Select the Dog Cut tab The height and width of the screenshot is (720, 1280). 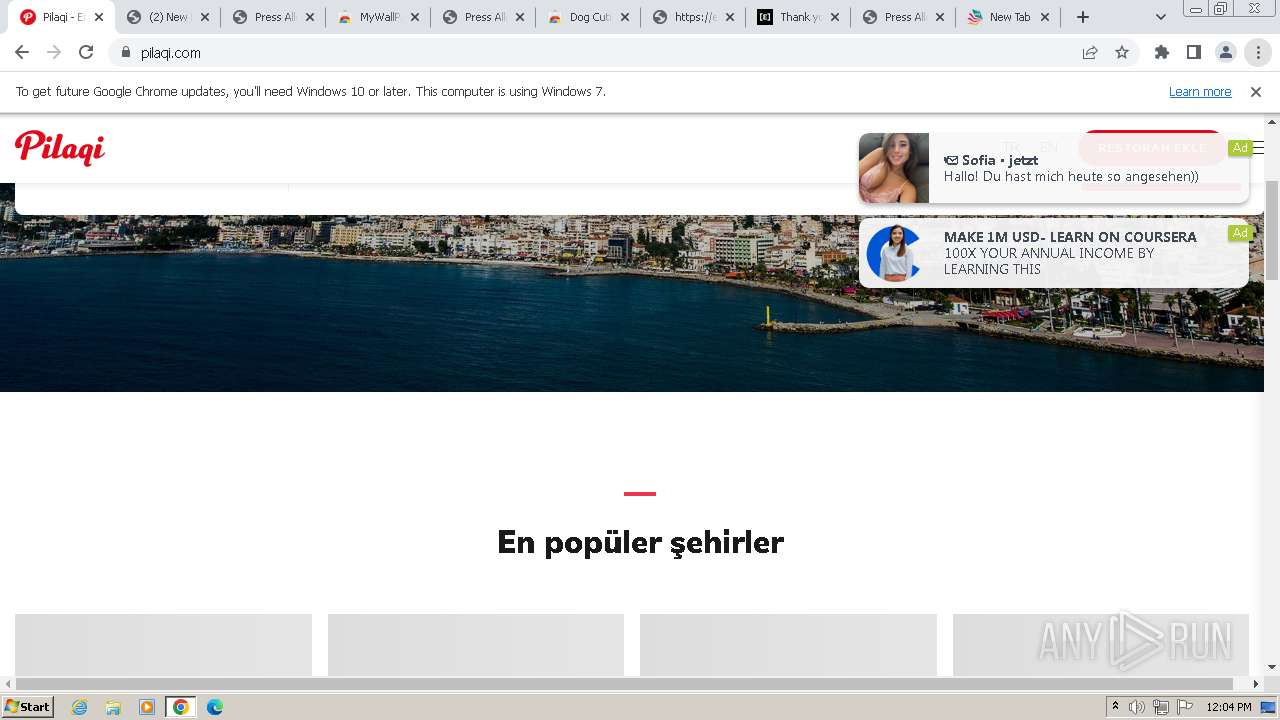[x=588, y=17]
